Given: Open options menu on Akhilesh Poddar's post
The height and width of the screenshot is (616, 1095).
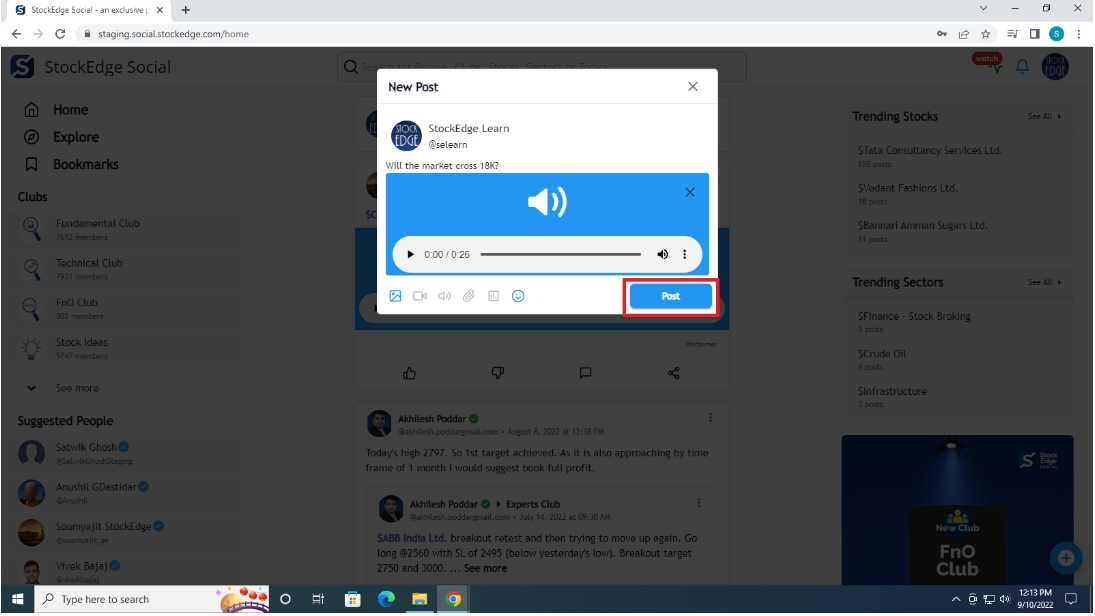Looking at the screenshot, I should [x=711, y=418].
